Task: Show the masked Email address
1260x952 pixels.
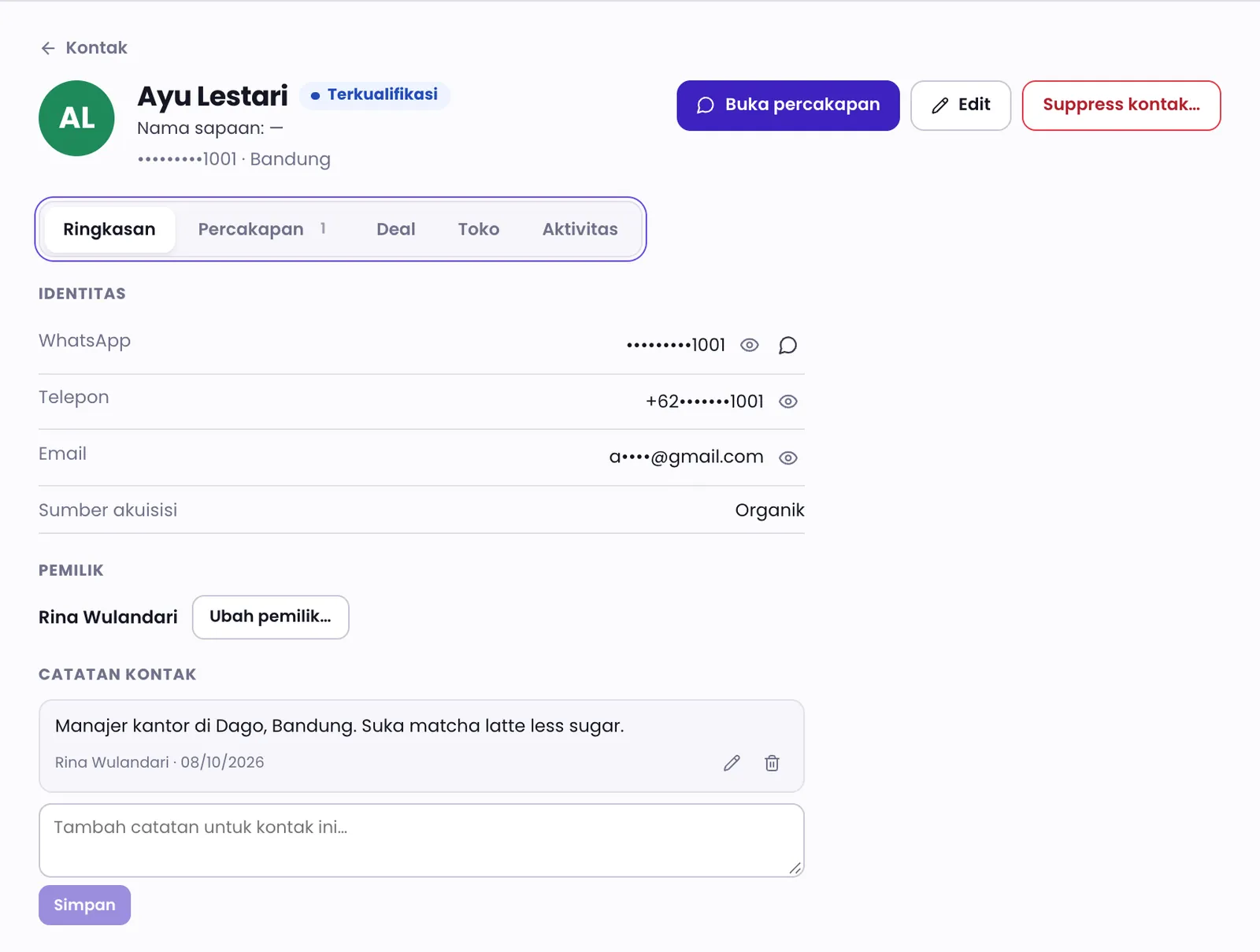Action: tap(788, 457)
